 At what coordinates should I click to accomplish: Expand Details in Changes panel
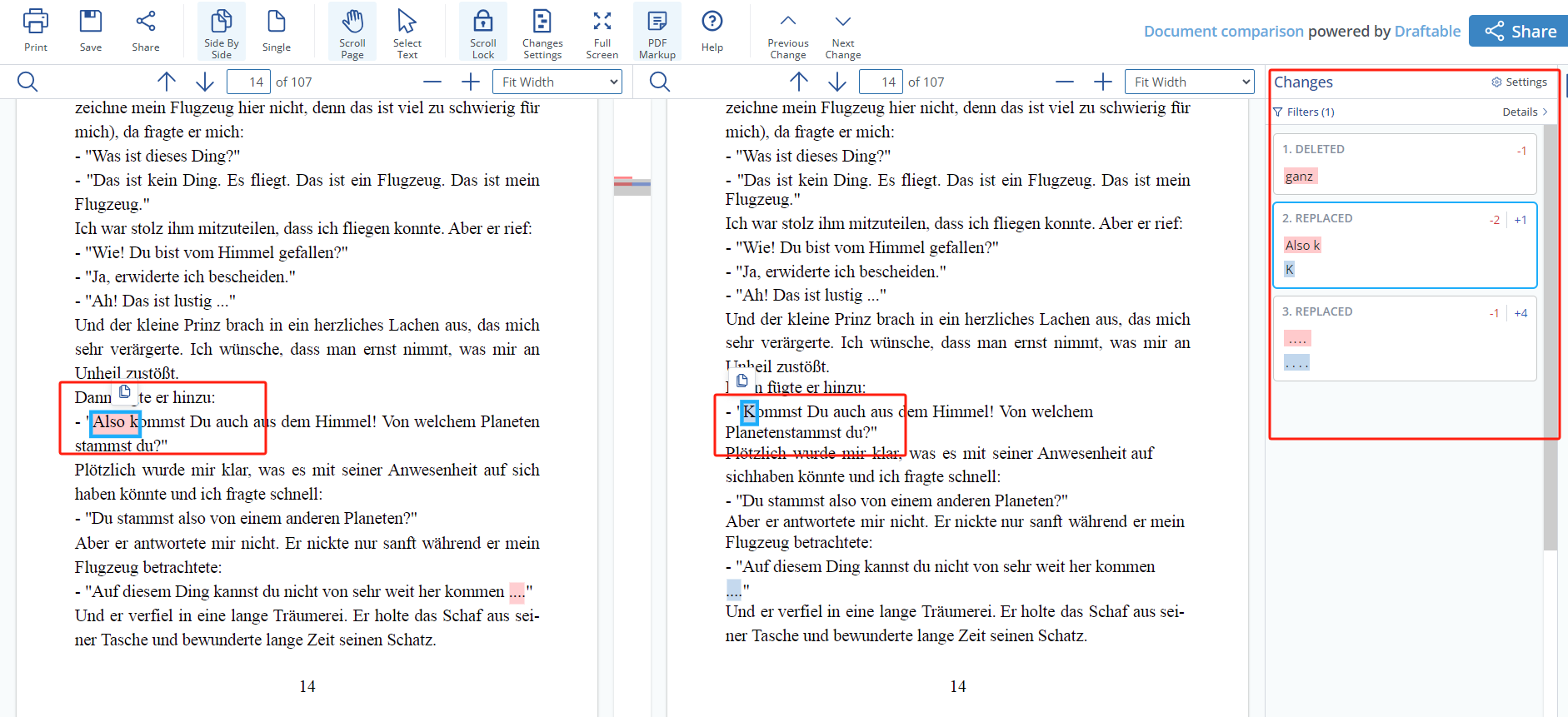pos(1525,112)
